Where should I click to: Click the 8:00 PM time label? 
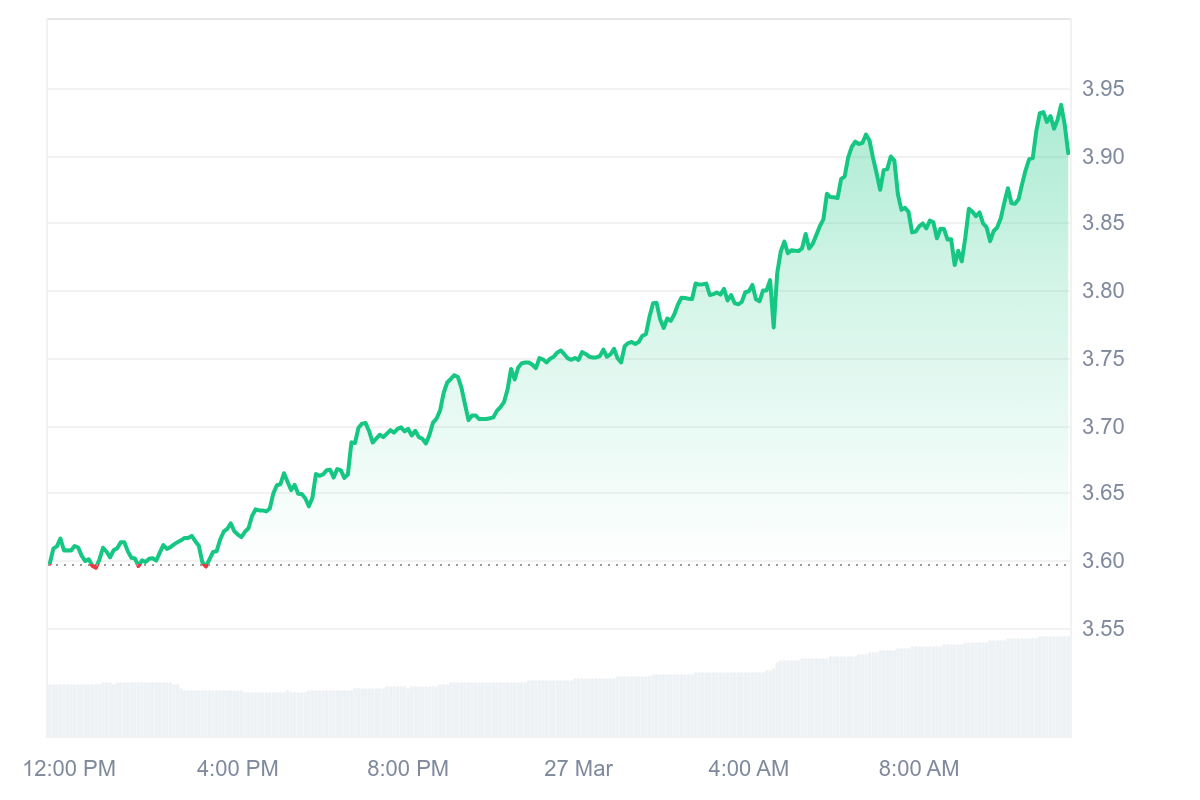click(408, 769)
